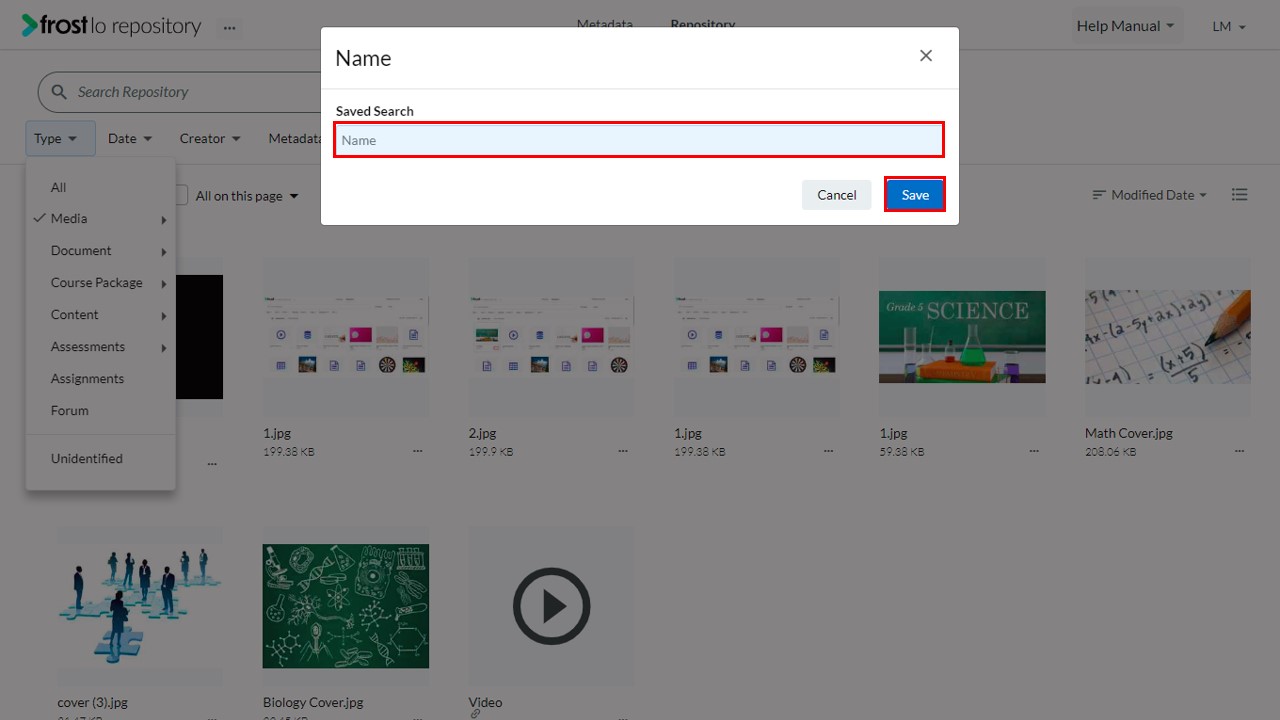Select Content in Type menu
This screenshot has width=1280, height=720.
(75, 315)
